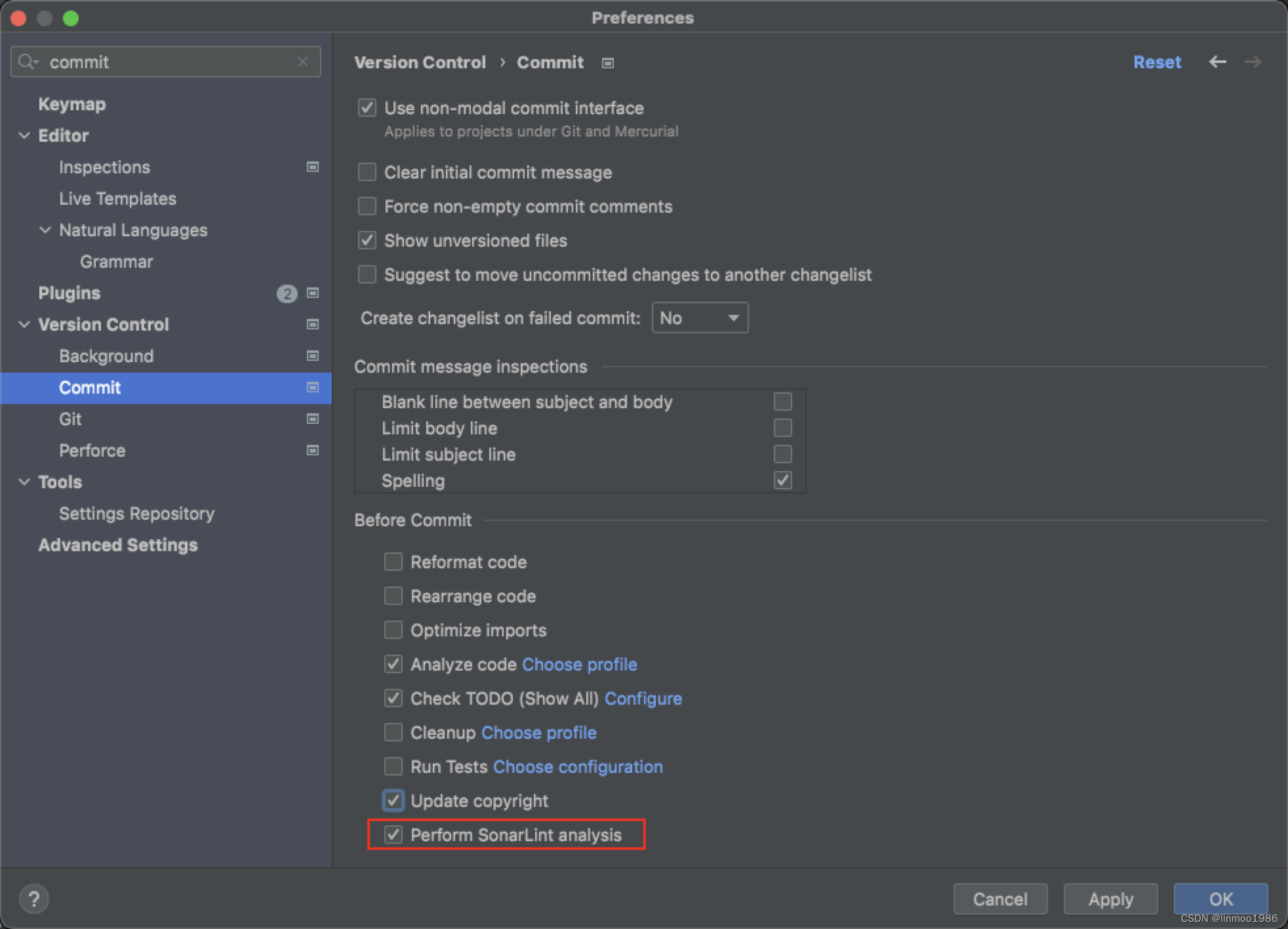Click the search magnifier icon in settings search
This screenshot has width=1288, height=929.
coord(28,62)
